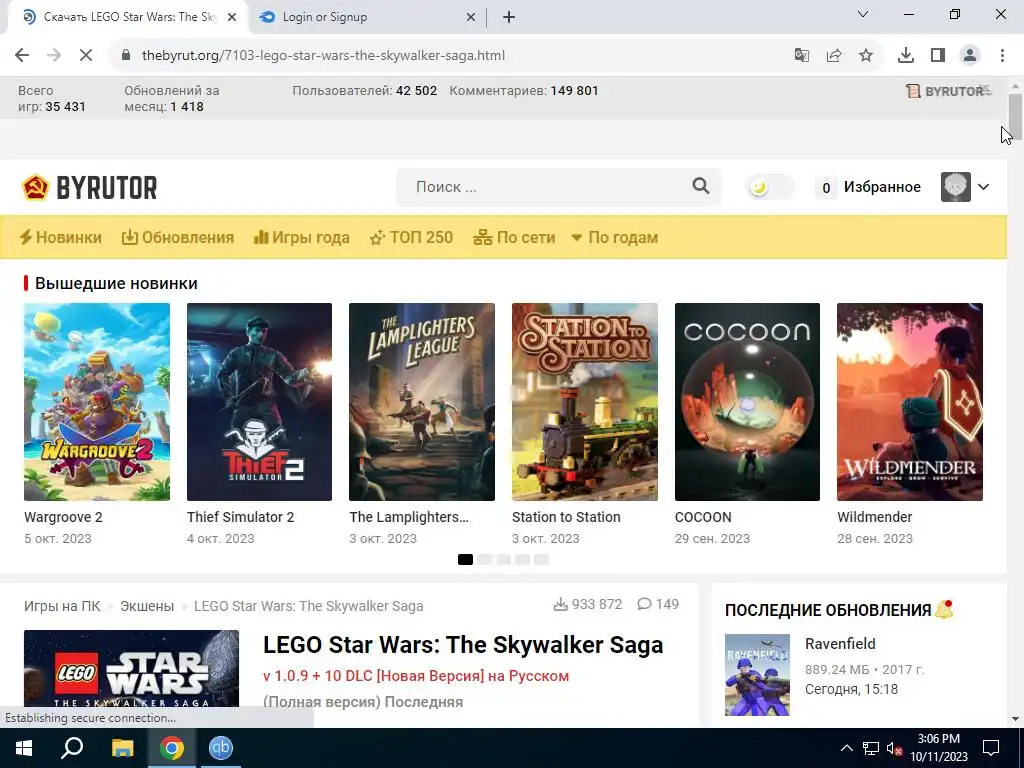Image resolution: width=1024 pixels, height=768 pixels.
Task: Click Thief Simulator 2 title link
Action: [240, 517]
